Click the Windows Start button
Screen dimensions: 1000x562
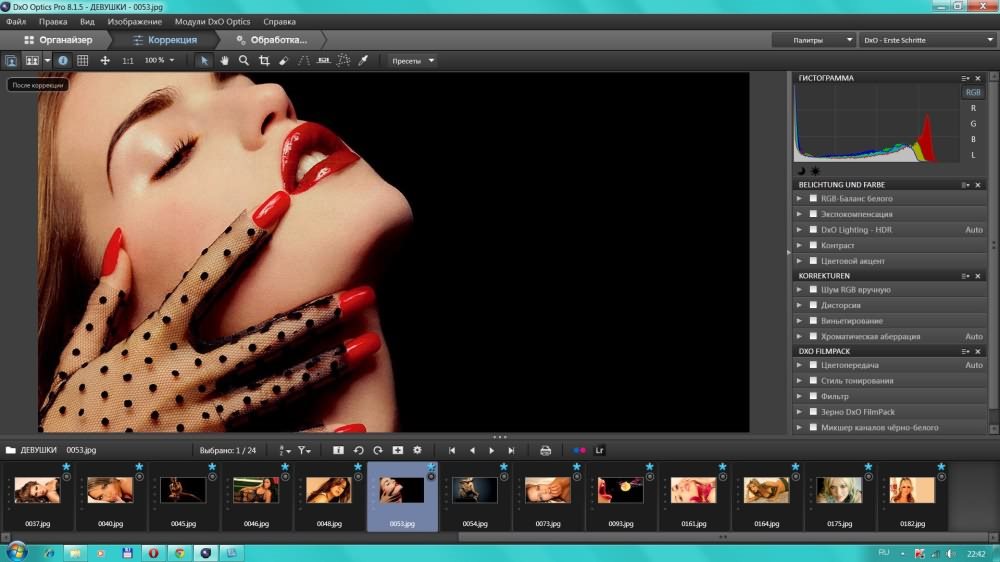coord(17,552)
